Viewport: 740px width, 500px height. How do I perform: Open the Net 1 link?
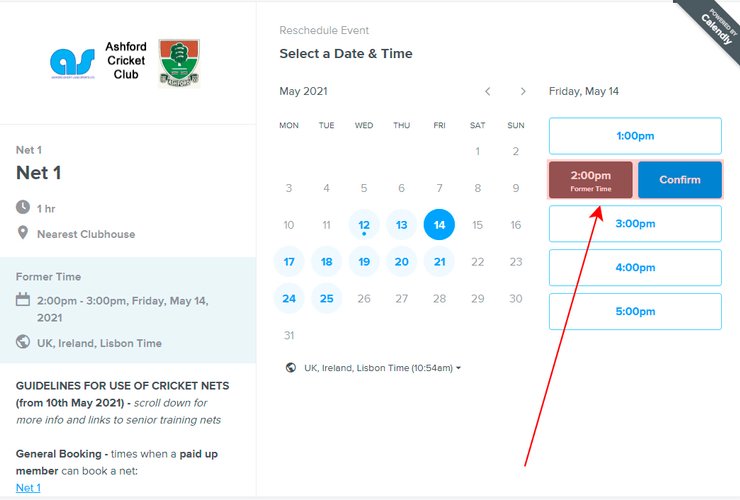28,487
